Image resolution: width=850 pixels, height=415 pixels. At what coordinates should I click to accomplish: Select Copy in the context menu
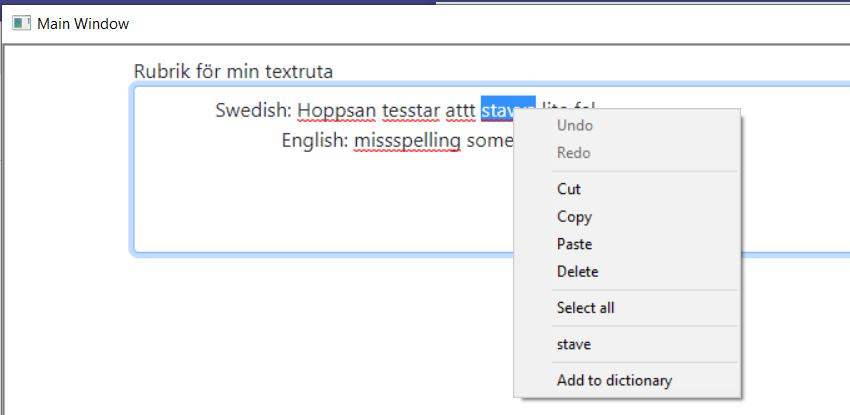tap(574, 217)
